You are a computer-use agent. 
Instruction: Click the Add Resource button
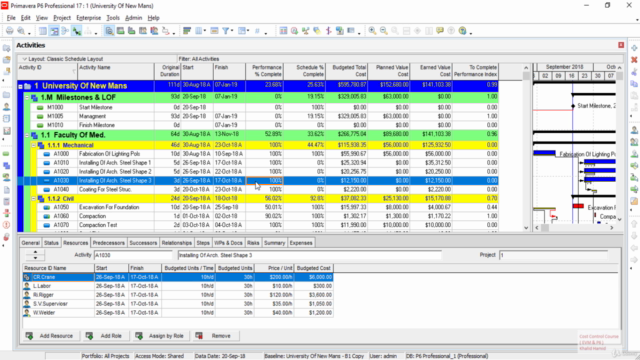click(51, 336)
